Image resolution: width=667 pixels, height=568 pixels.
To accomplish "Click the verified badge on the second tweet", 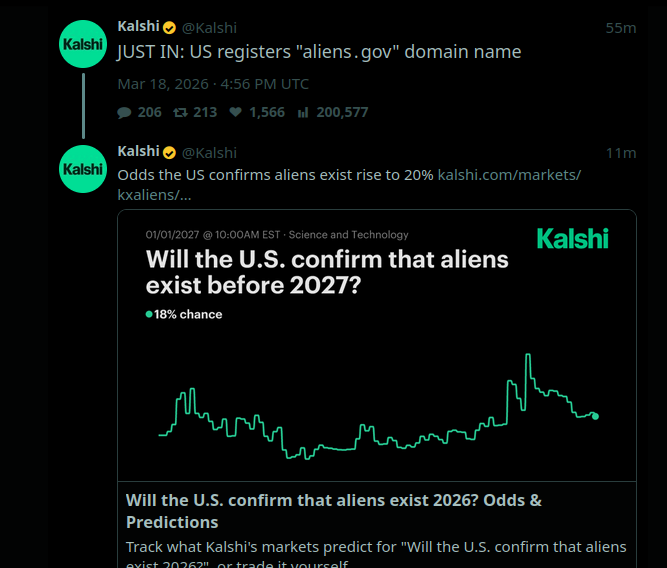I will click(170, 152).
